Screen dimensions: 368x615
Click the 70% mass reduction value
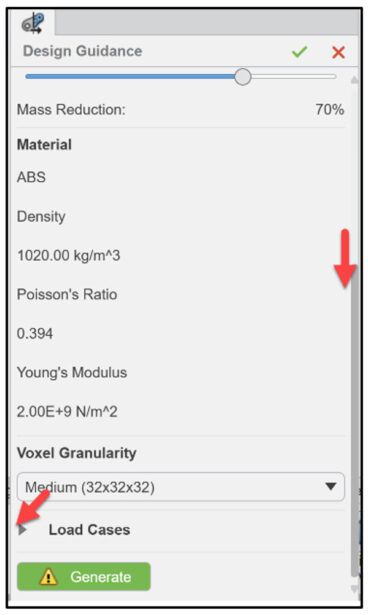[330, 109]
